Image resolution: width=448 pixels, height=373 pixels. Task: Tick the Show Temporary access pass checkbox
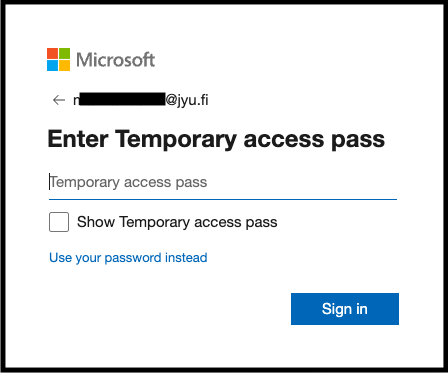click(x=59, y=222)
